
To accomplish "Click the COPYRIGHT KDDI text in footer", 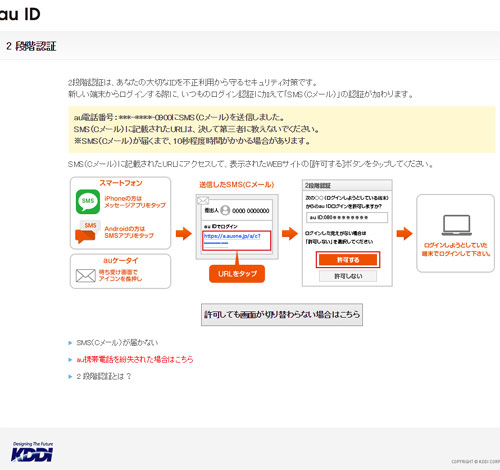I will tap(476, 462).
